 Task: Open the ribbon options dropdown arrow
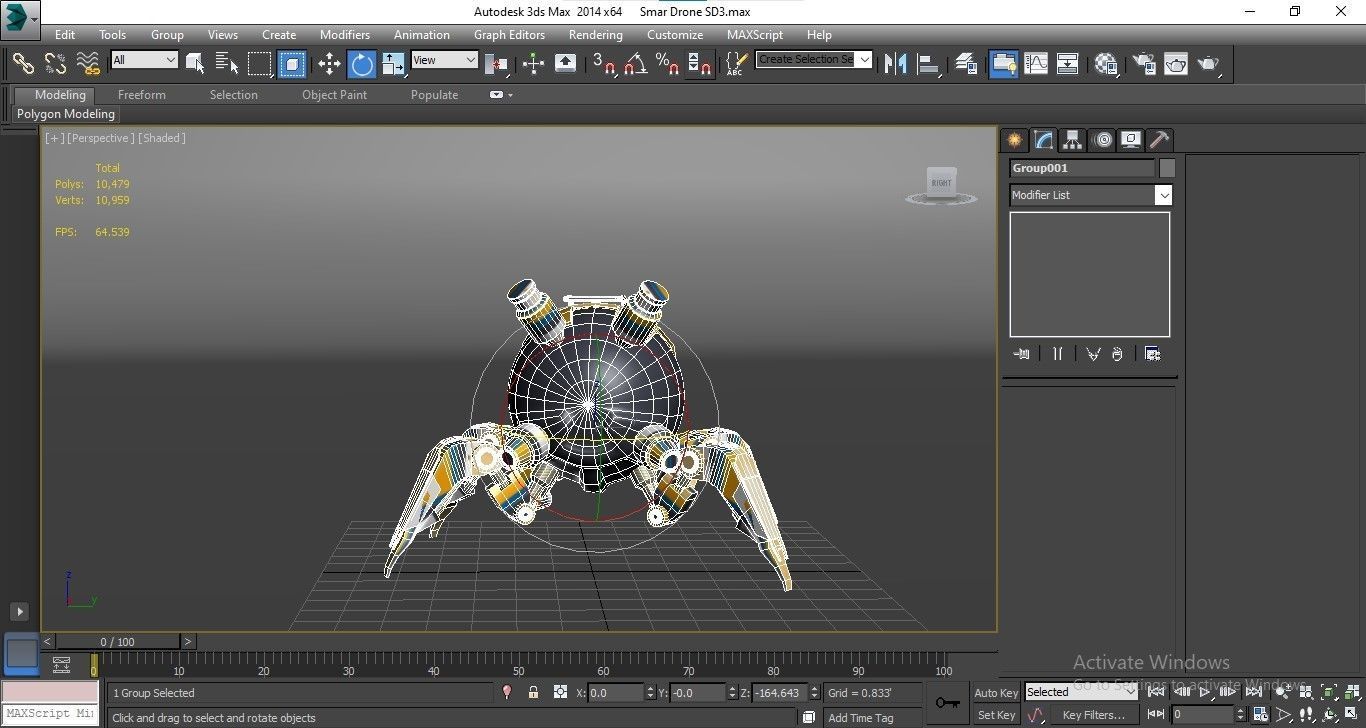pos(510,95)
